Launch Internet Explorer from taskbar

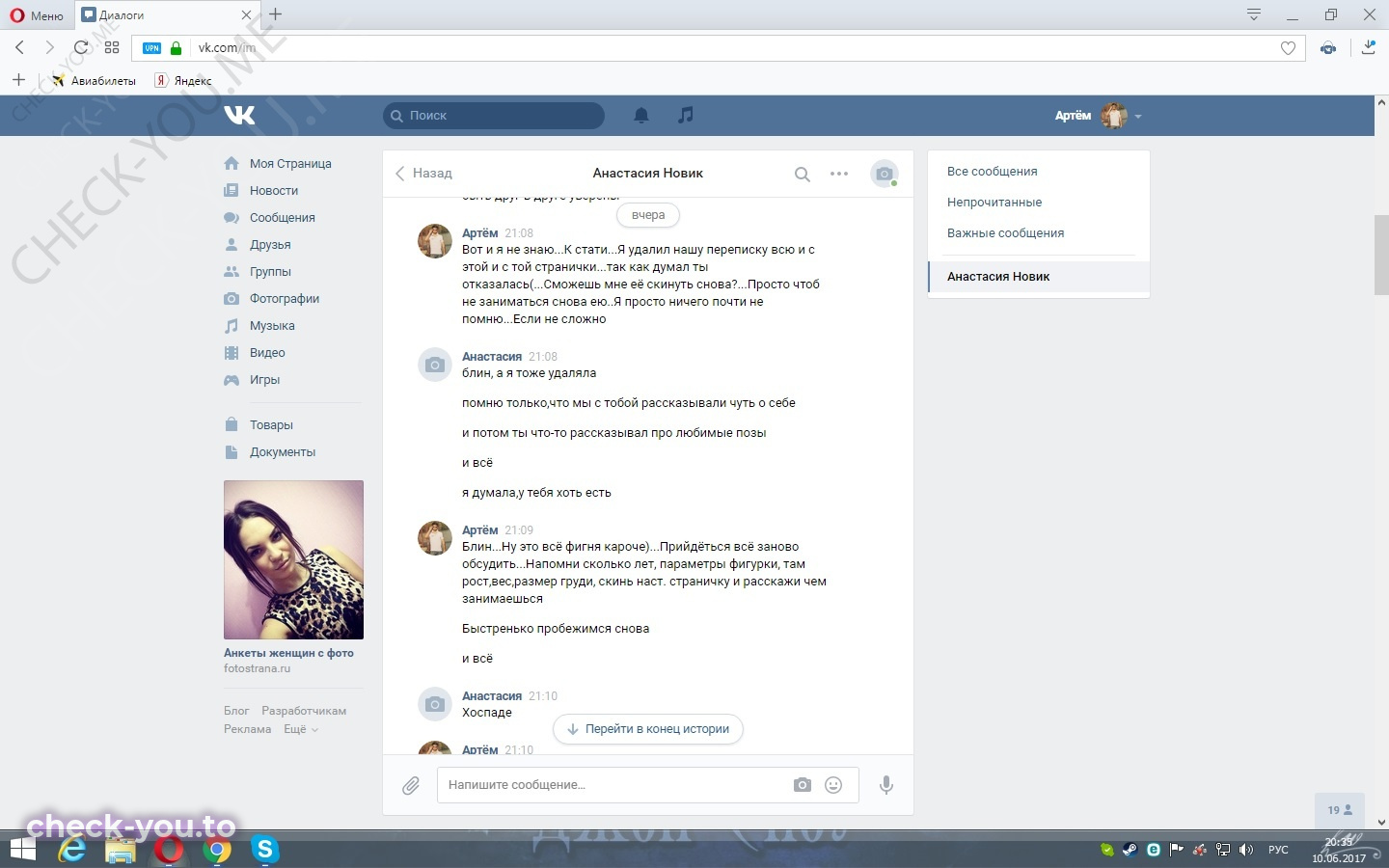71,850
